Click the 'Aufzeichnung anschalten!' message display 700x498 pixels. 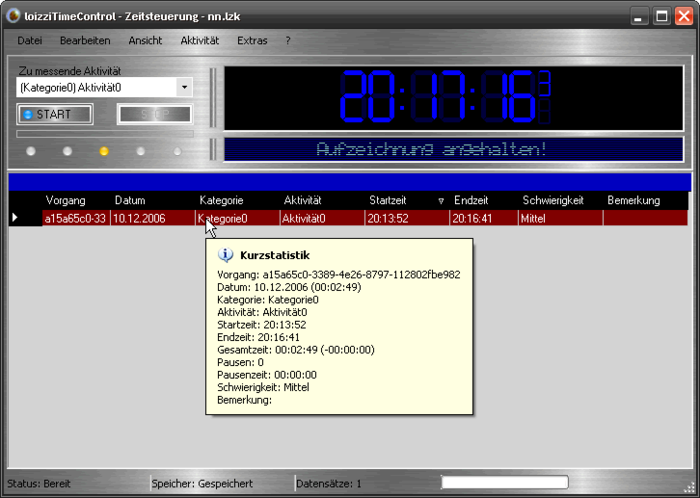453,149
